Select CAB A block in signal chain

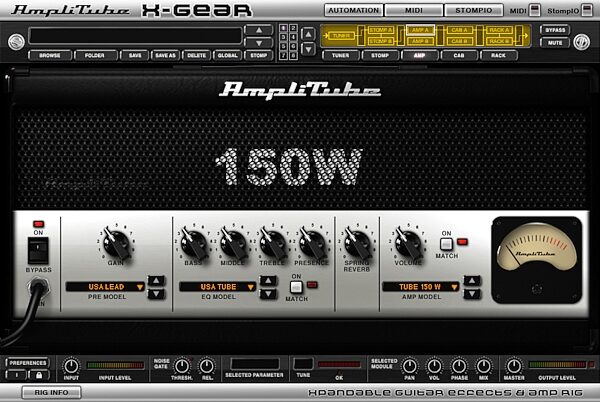coord(460,30)
